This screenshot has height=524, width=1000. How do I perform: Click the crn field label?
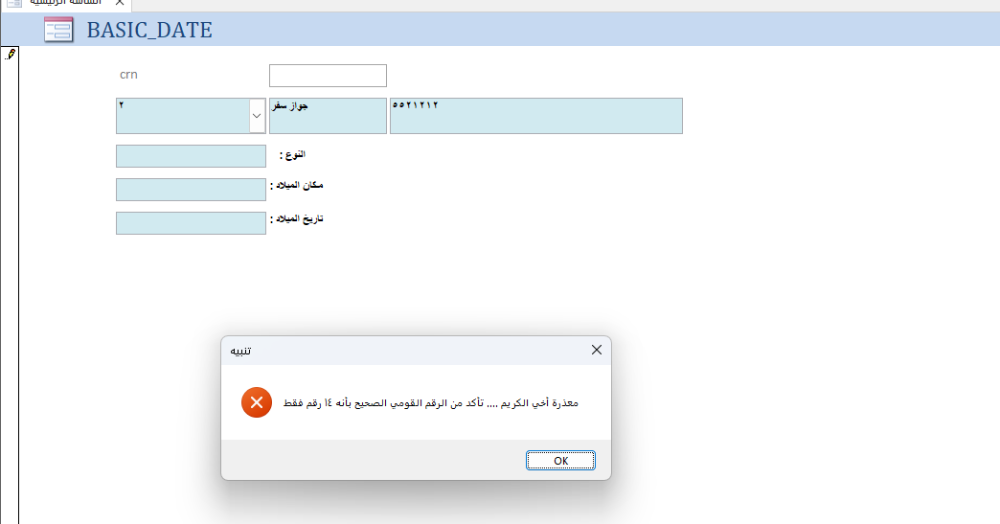pyautogui.click(x=128, y=75)
